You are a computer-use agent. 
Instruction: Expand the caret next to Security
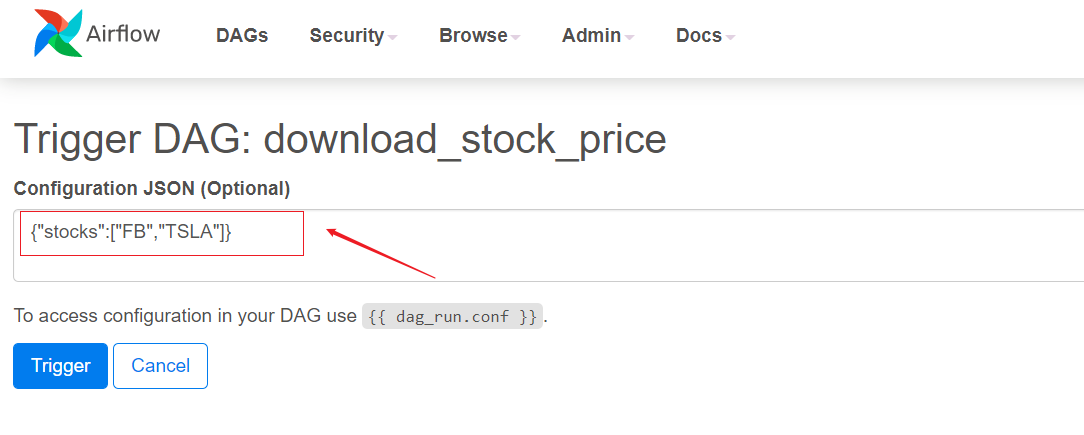393,38
